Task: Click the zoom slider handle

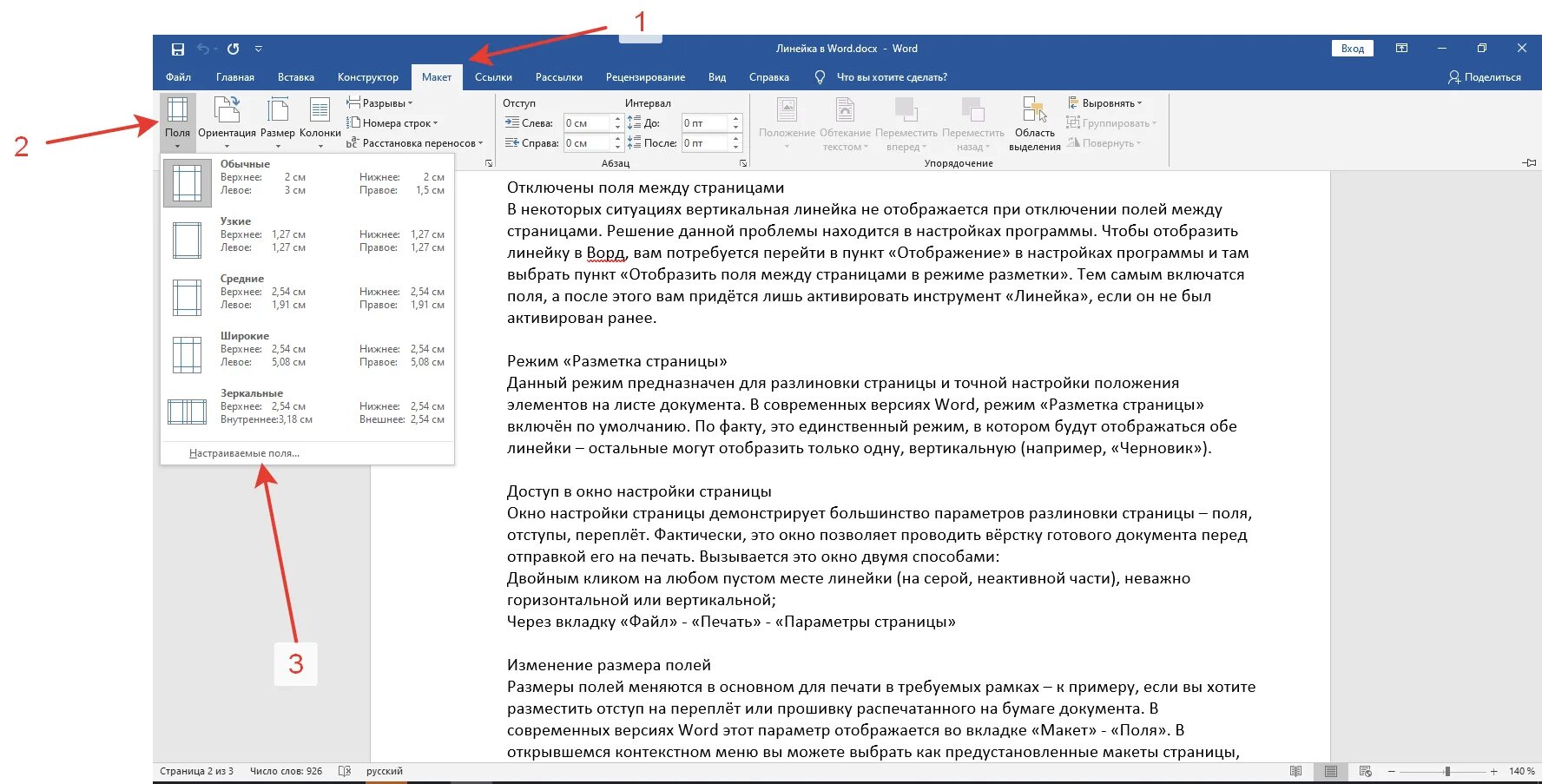Action: pos(1447,771)
